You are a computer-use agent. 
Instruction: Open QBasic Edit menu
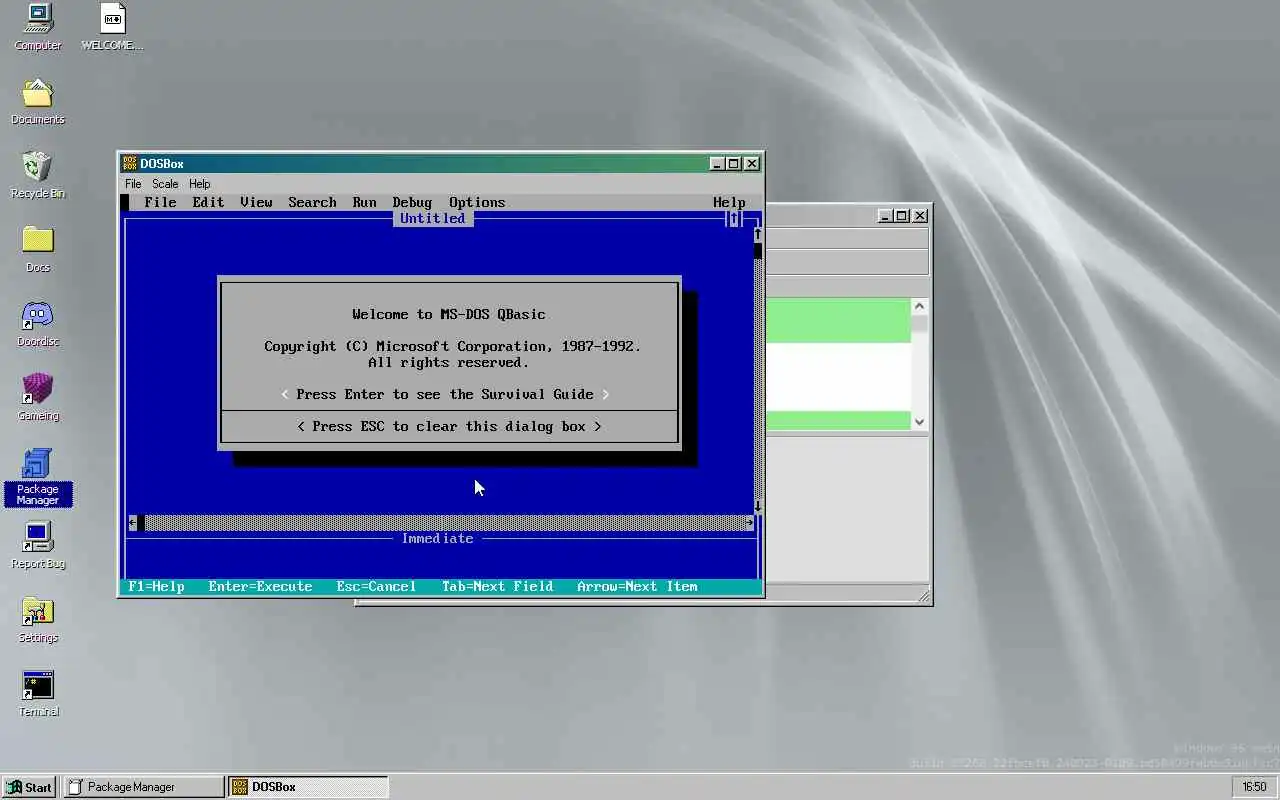[x=208, y=202]
